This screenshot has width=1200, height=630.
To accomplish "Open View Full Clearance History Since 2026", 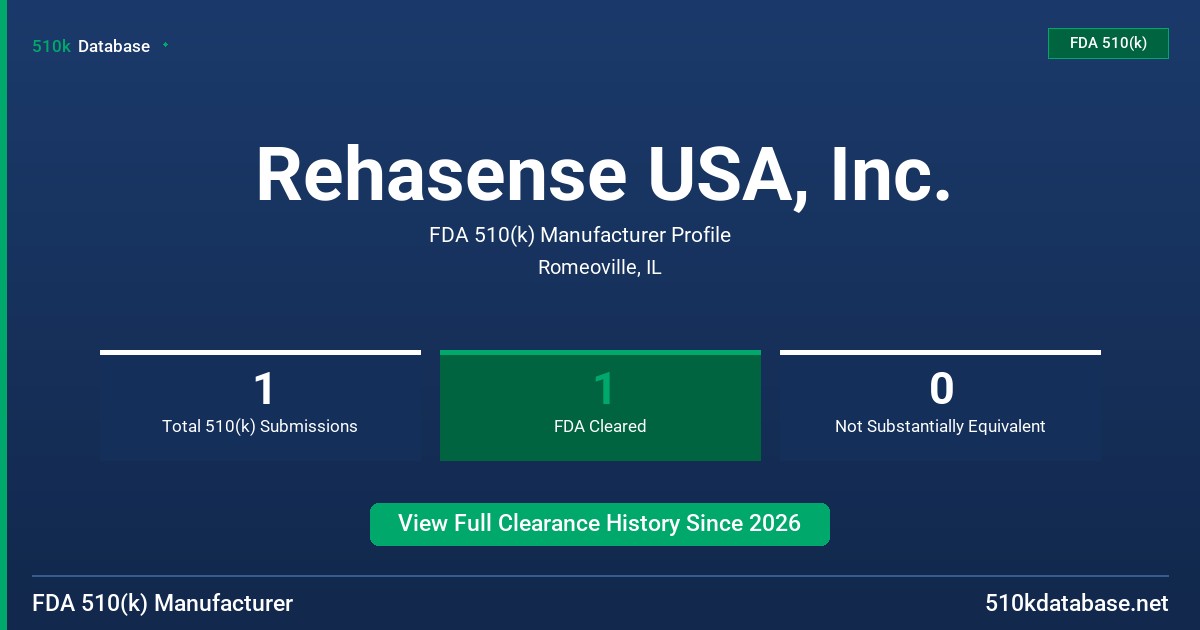I will click(600, 524).
